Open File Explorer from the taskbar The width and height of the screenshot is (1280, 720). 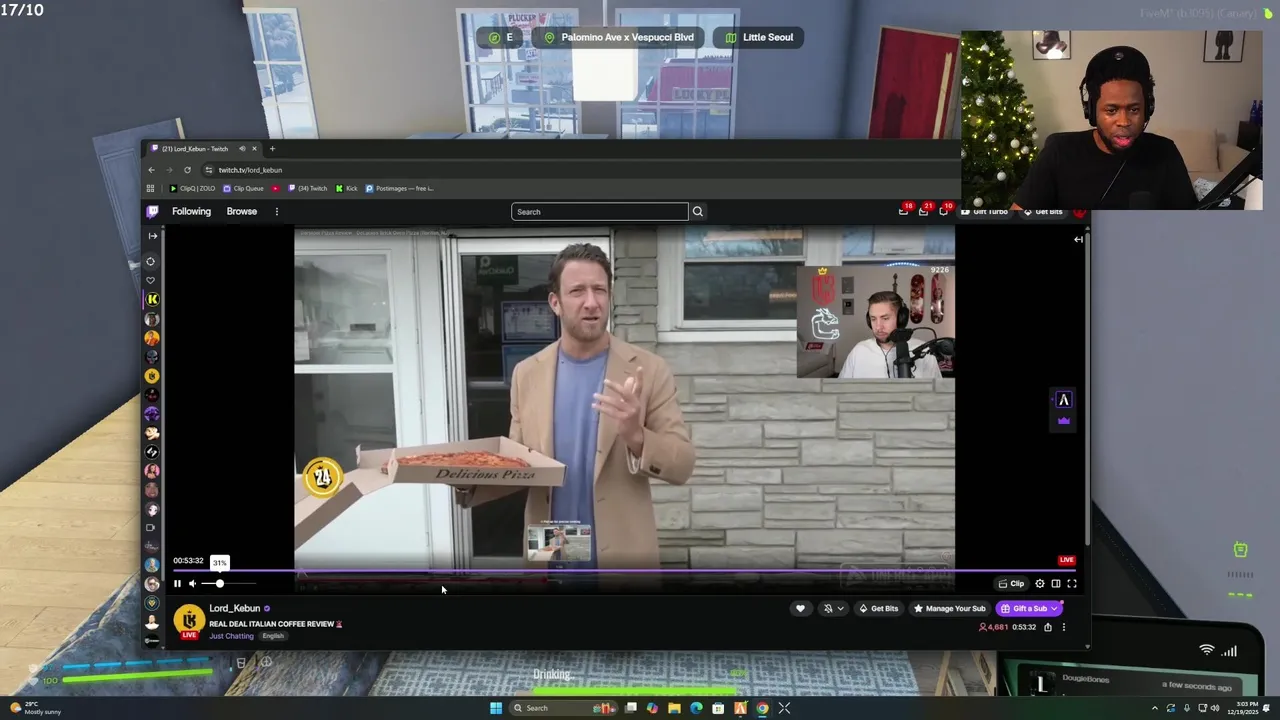pos(674,708)
